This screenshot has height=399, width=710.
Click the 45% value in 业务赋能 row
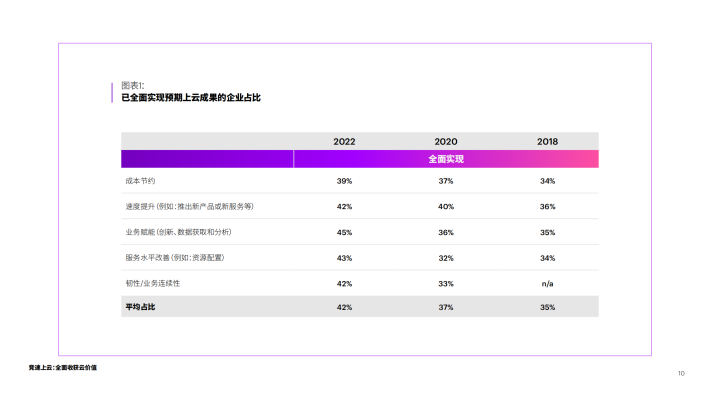(344, 232)
